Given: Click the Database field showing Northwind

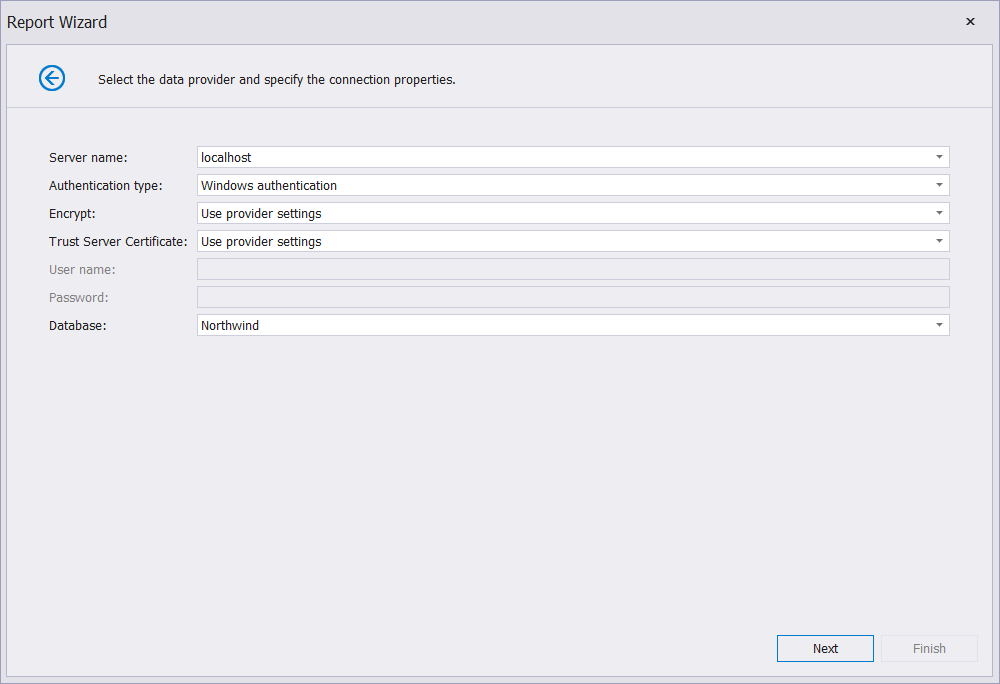Looking at the screenshot, I should [x=500, y=325].
